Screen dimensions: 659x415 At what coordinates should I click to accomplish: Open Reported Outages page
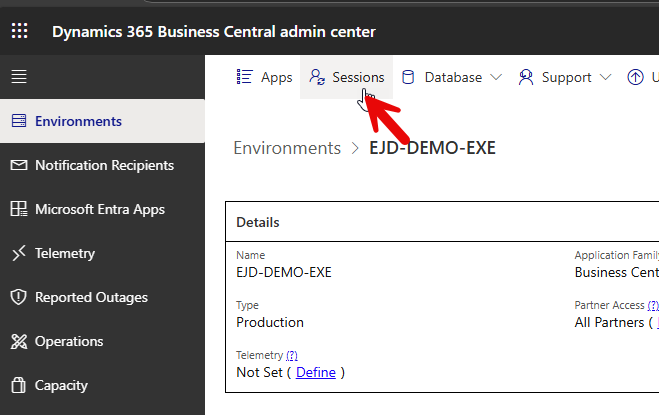[x=102, y=297]
